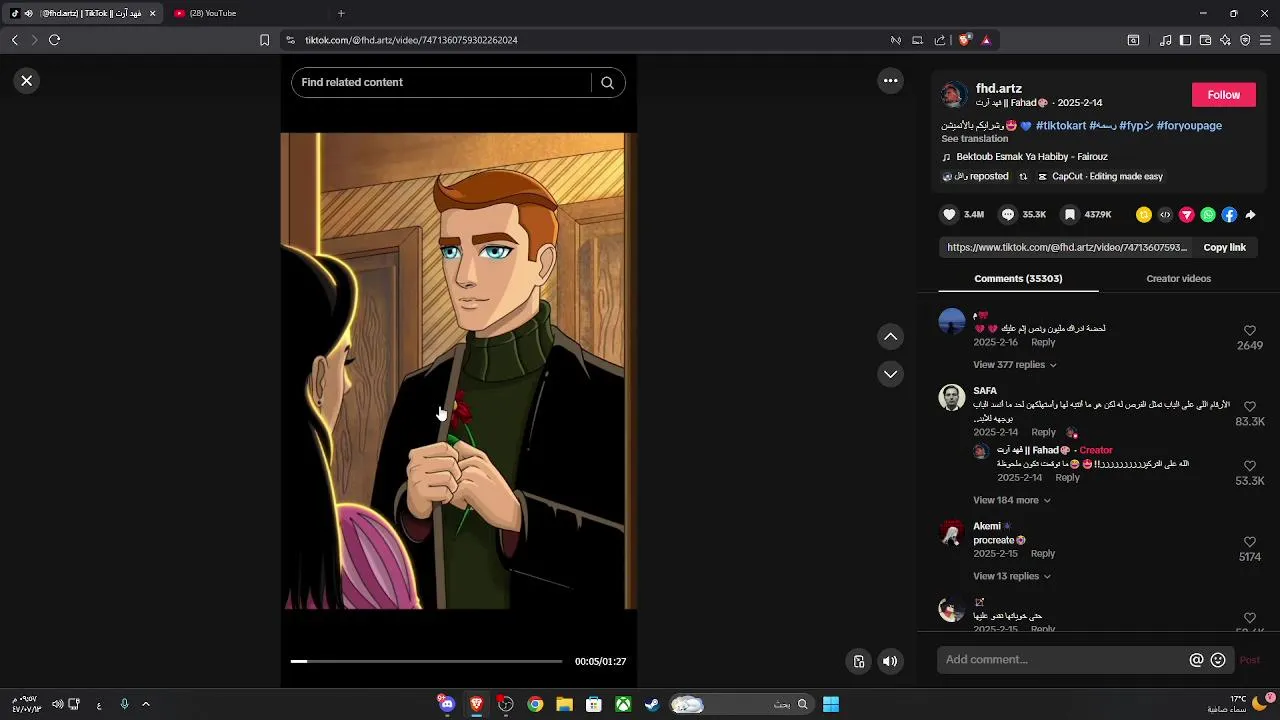Bookmark this page in address bar
Viewport: 1280px width, 720px height.
pyautogui.click(x=264, y=40)
